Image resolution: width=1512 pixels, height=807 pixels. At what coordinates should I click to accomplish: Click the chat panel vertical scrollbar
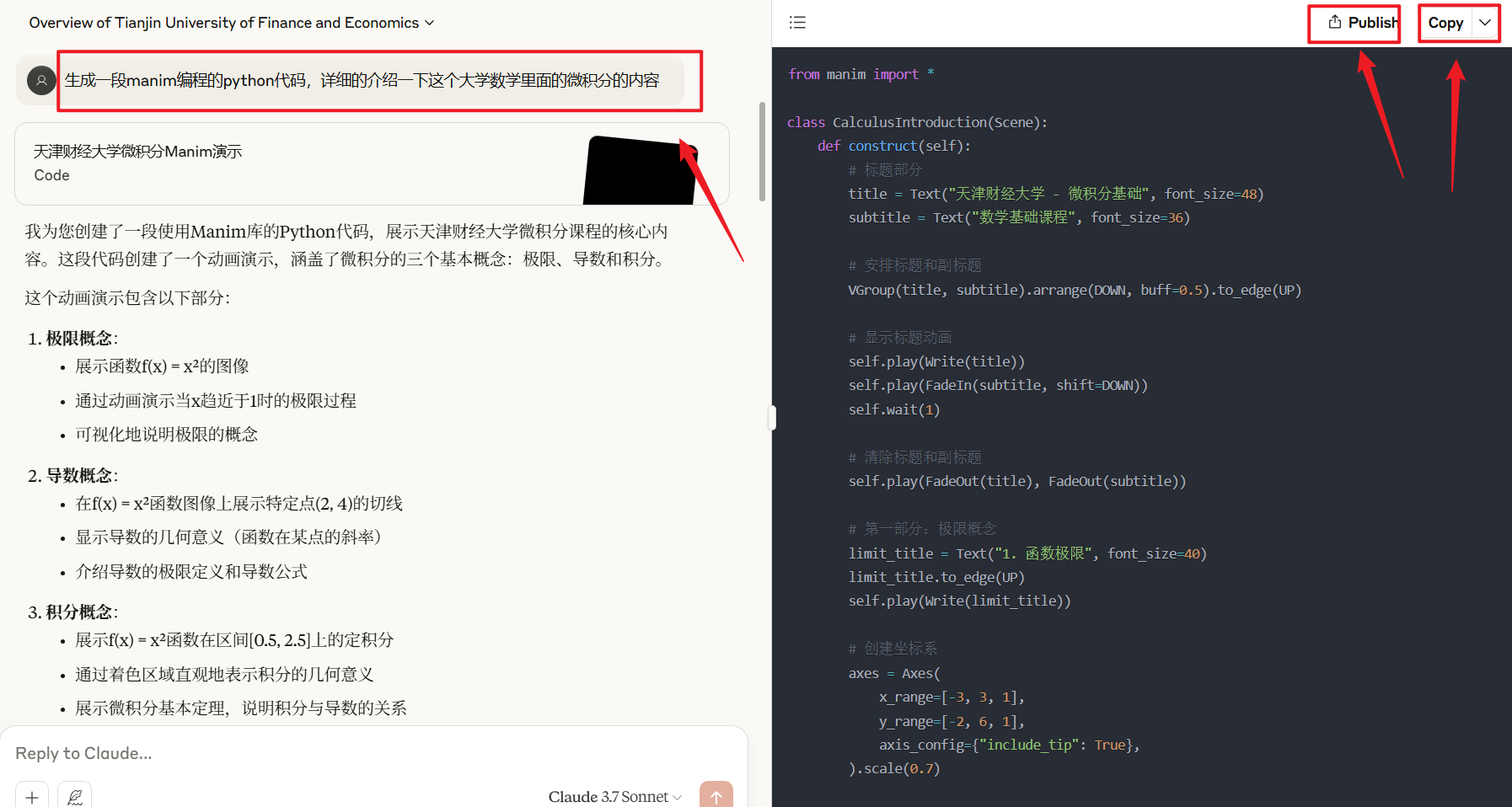[x=763, y=152]
